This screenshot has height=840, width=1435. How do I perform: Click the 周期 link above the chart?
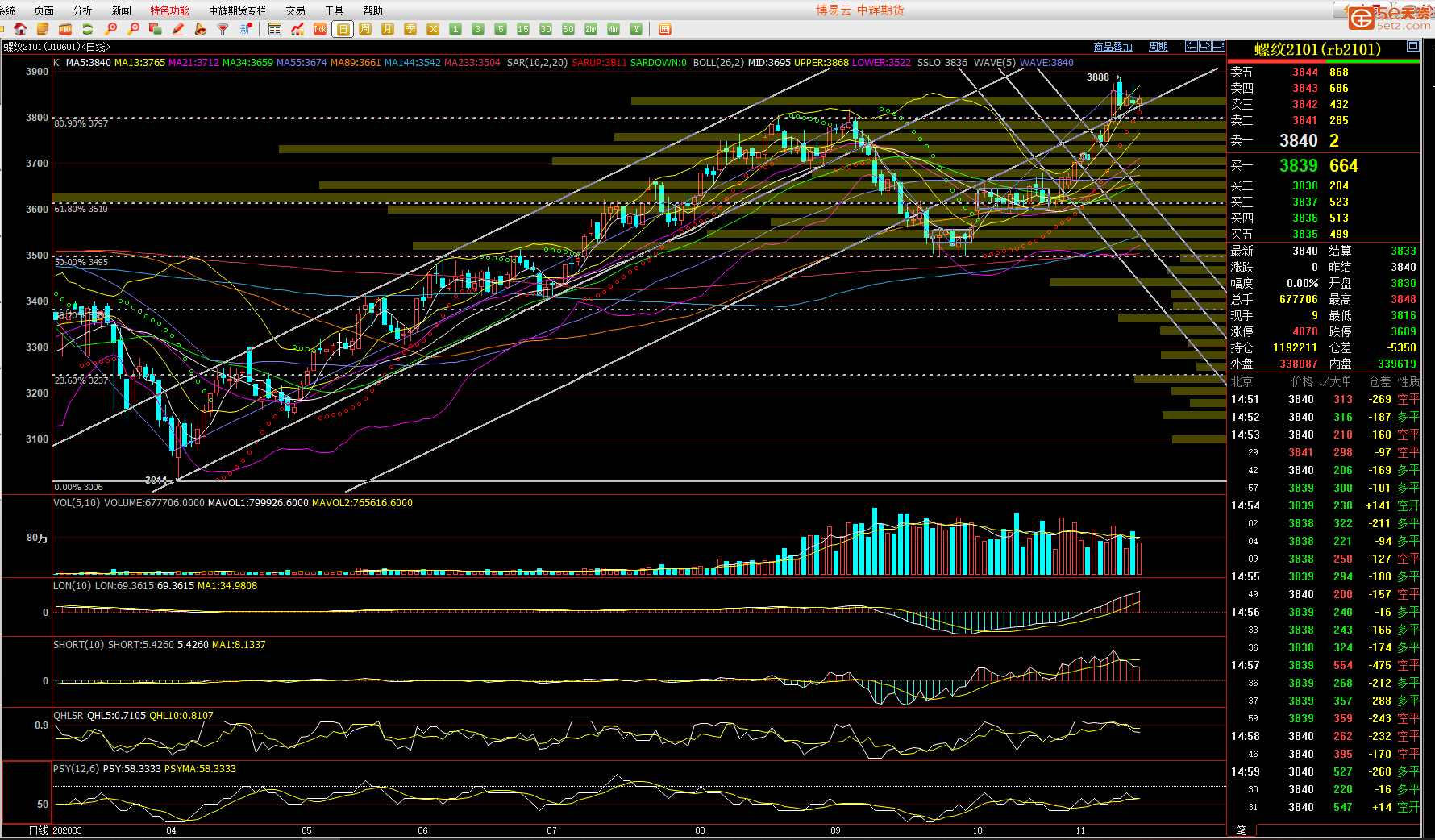(1158, 47)
